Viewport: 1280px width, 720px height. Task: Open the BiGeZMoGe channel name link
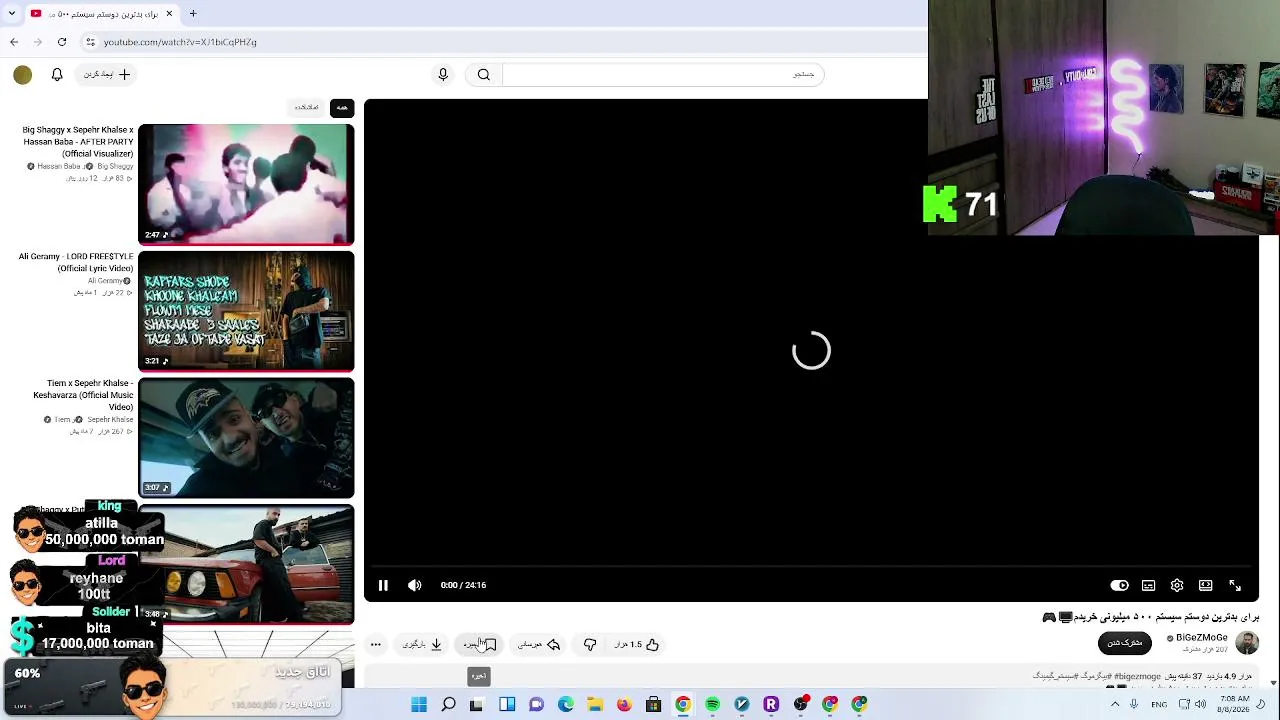pyautogui.click(x=1201, y=637)
